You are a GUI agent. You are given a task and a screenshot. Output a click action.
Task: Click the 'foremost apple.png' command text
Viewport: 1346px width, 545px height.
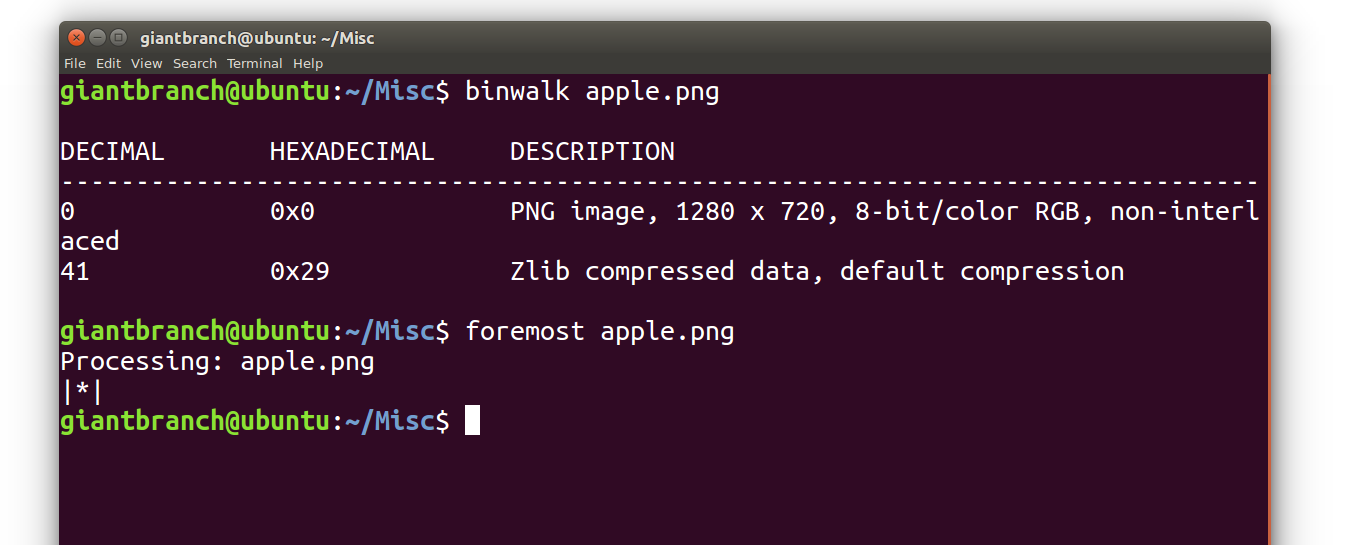[x=600, y=331]
